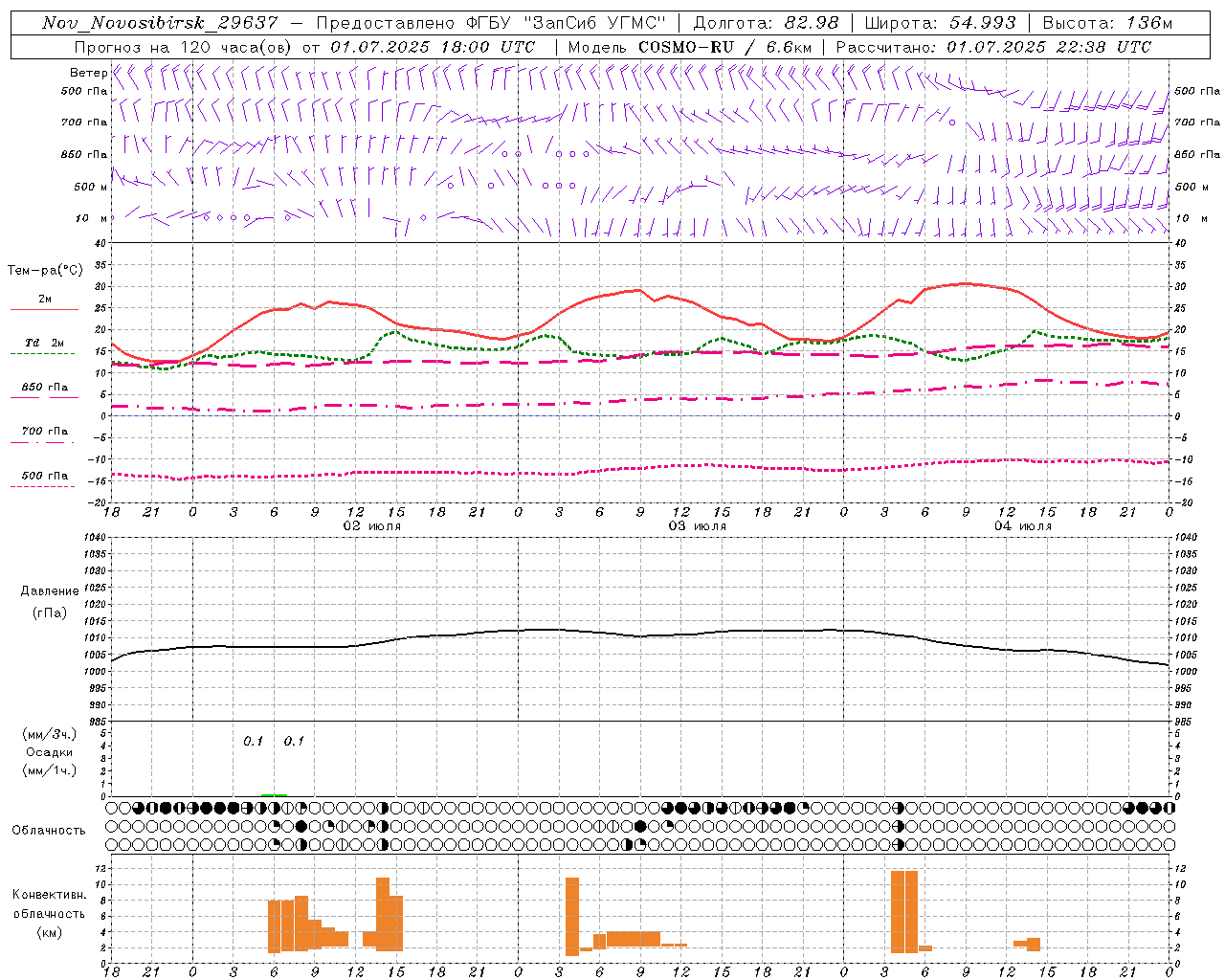1225x980 pixels.
Task: Click the green precipitation bar on 02 июля
Action: [x=274, y=794]
